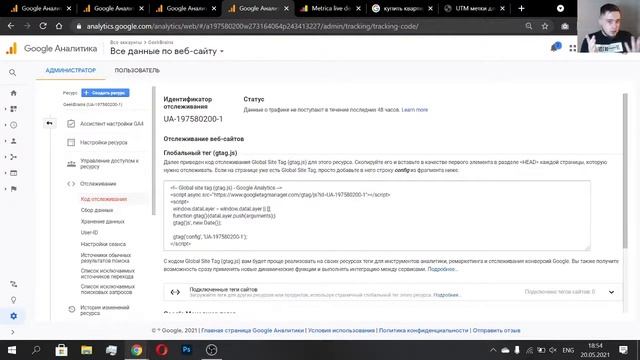Select 'Хранение данных' submenu item
The width and height of the screenshot is (640, 360).
pyautogui.click(x=102, y=221)
